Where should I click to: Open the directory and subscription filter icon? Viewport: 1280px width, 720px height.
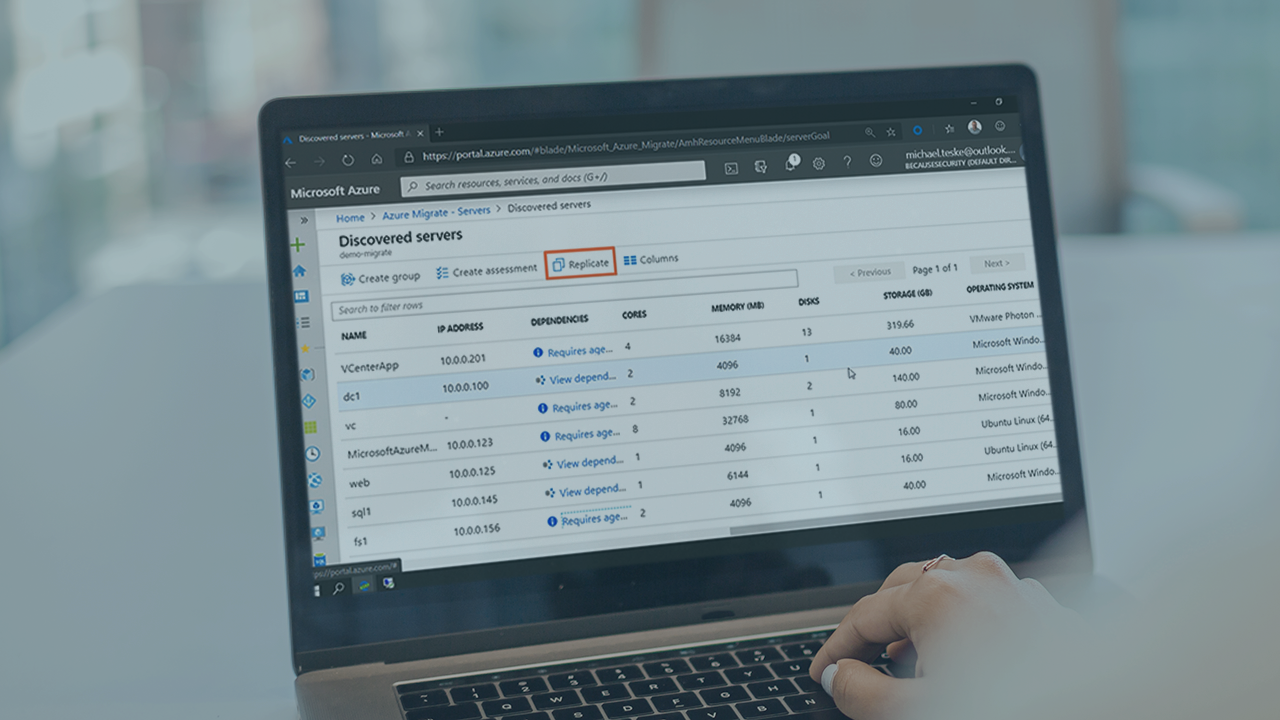click(x=761, y=166)
